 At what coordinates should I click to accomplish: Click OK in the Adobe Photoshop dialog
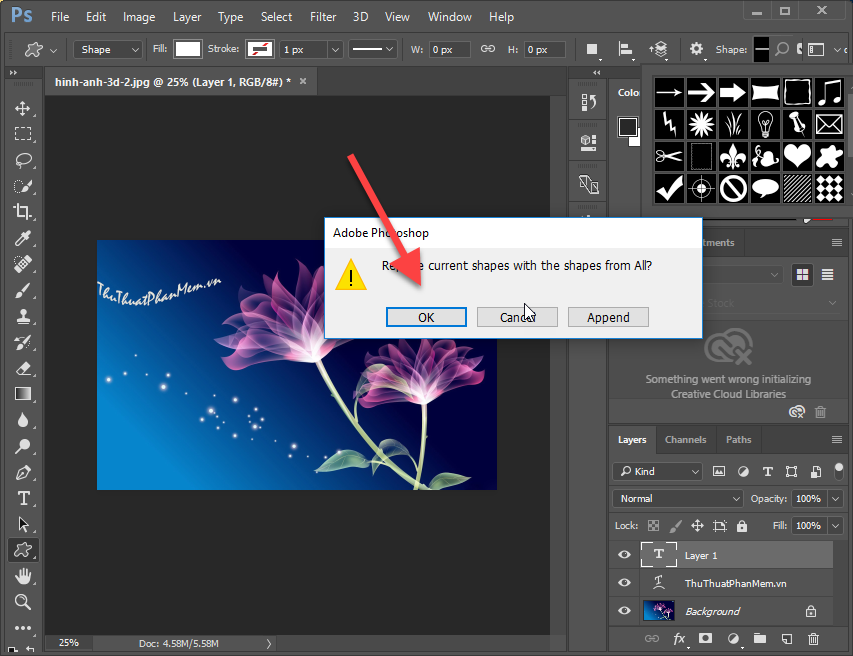[x=426, y=317]
